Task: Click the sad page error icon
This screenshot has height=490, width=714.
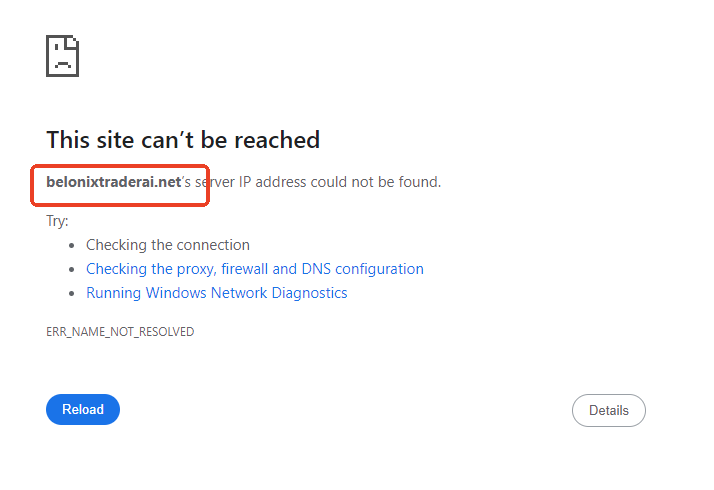Action: (62, 55)
